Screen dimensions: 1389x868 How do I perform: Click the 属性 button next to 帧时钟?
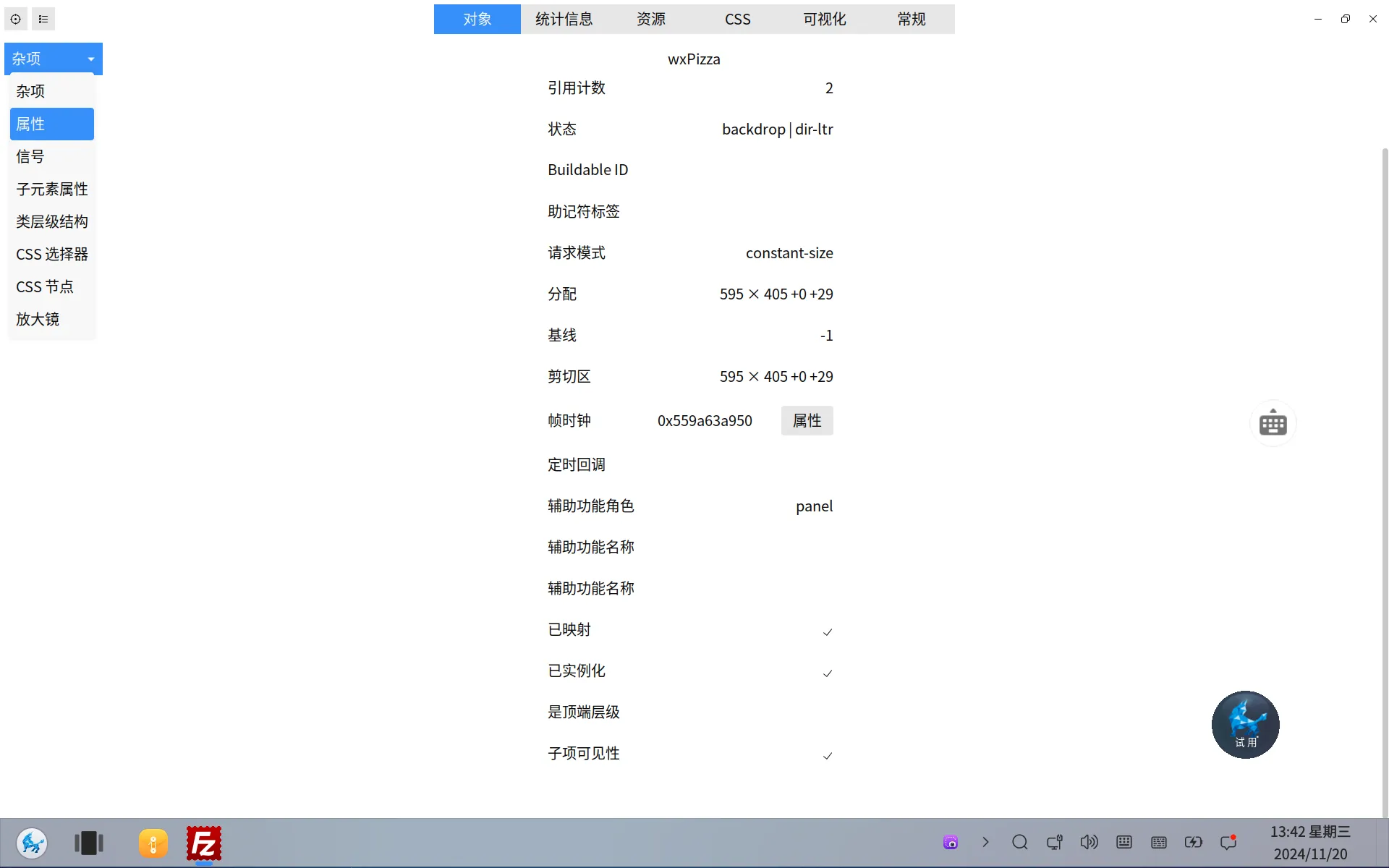pyautogui.click(x=807, y=421)
